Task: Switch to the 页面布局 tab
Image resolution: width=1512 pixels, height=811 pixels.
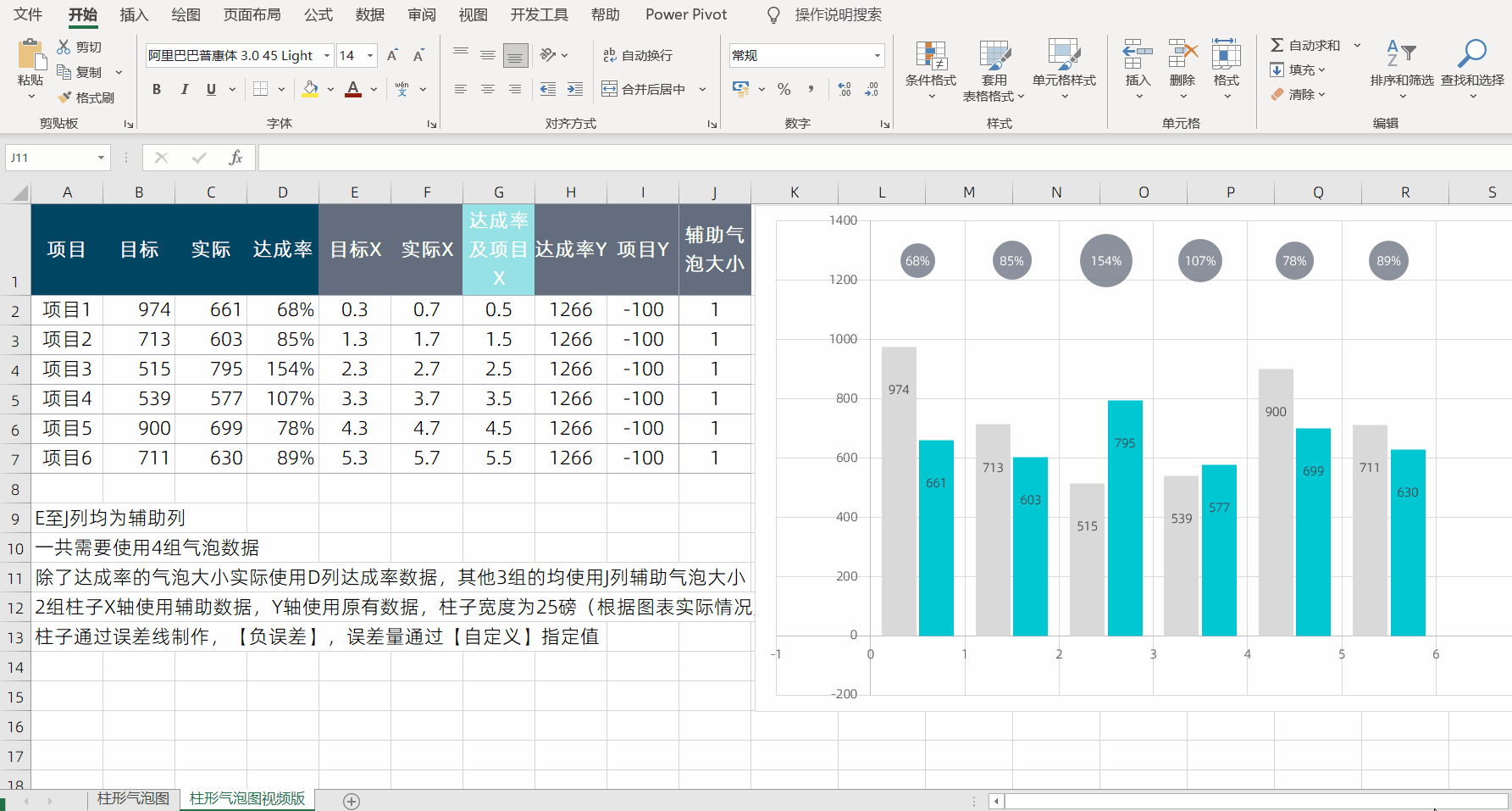Action: click(252, 14)
